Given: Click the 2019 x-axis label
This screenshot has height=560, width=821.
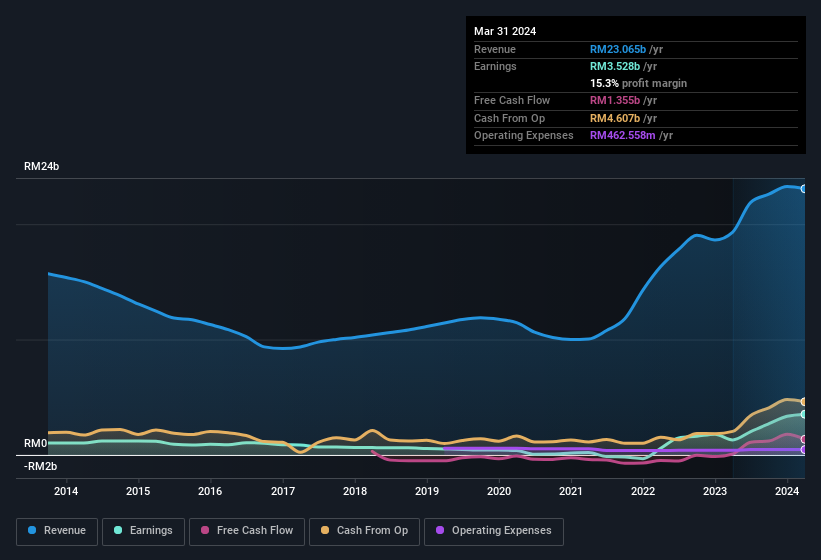Looking at the screenshot, I should pos(427,491).
